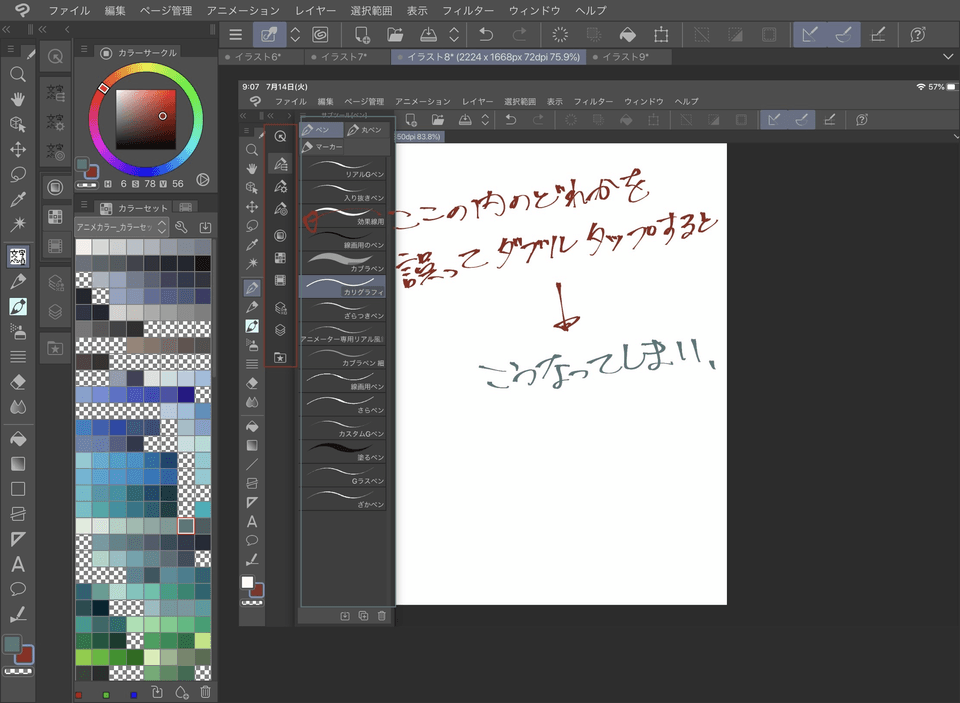Select the Gradient tool in leftmost palette
Image resolution: width=960 pixels, height=703 pixels.
pyautogui.click(x=18, y=464)
